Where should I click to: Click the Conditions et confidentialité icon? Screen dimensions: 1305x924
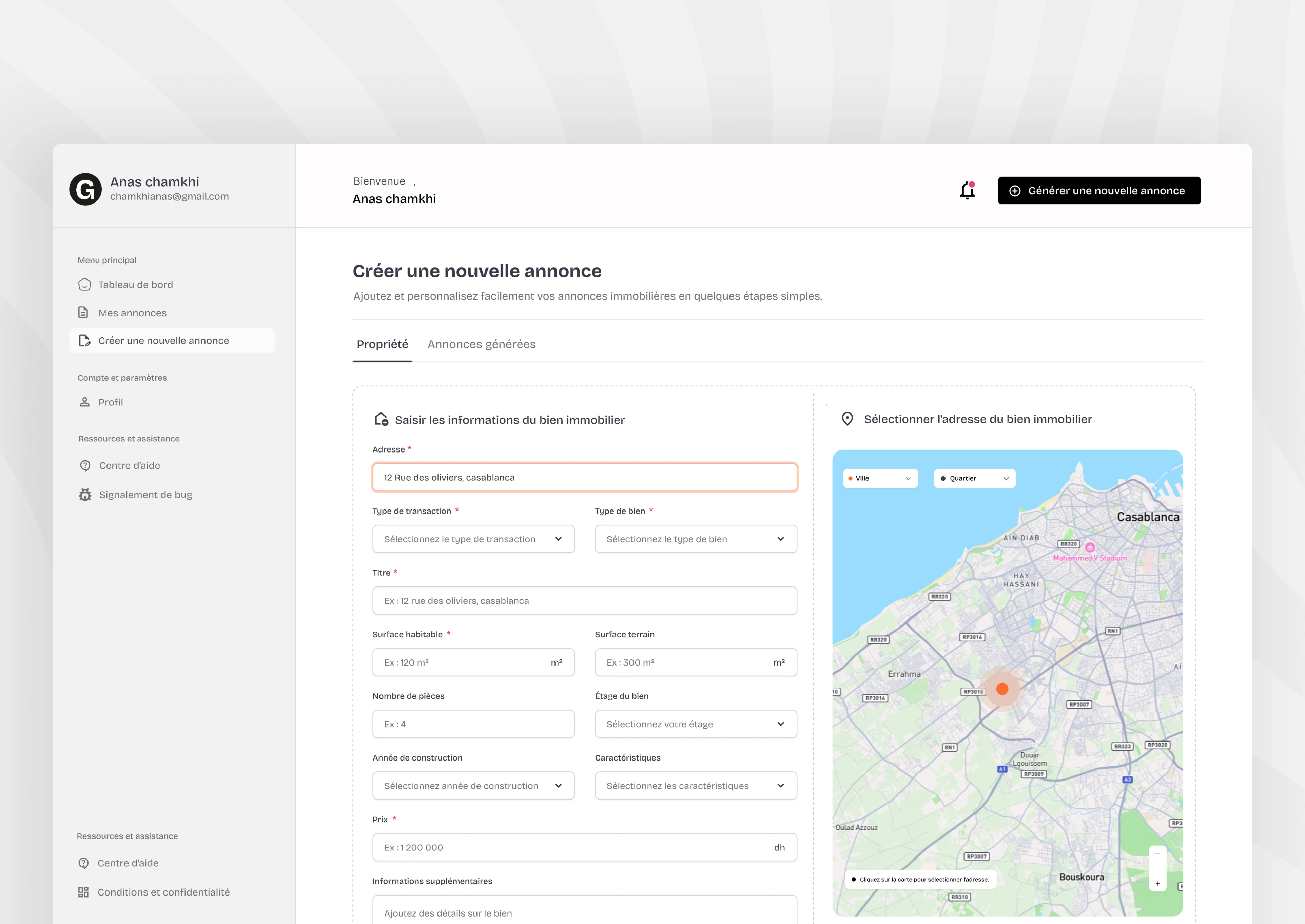(84, 891)
